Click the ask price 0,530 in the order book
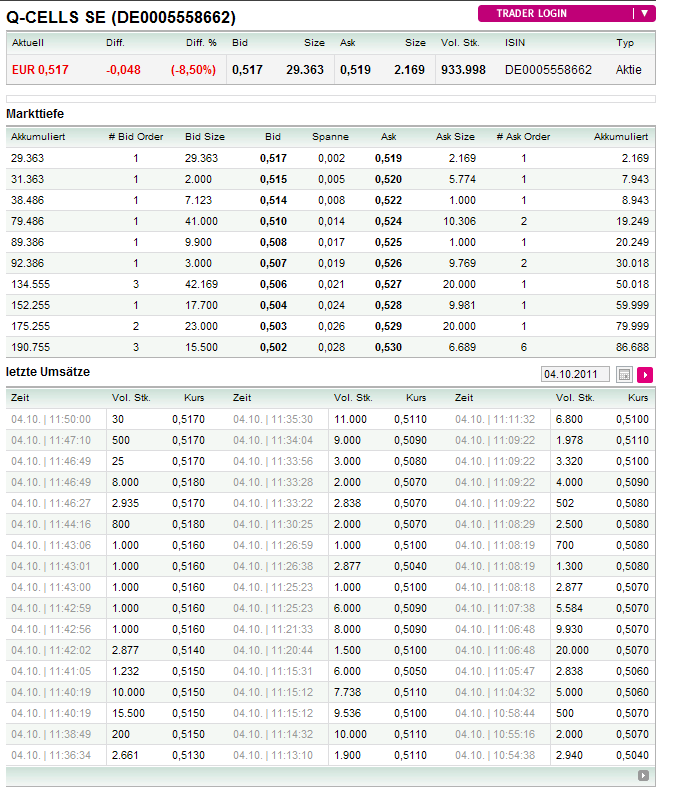This screenshot has width=686, height=787. pos(388,347)
